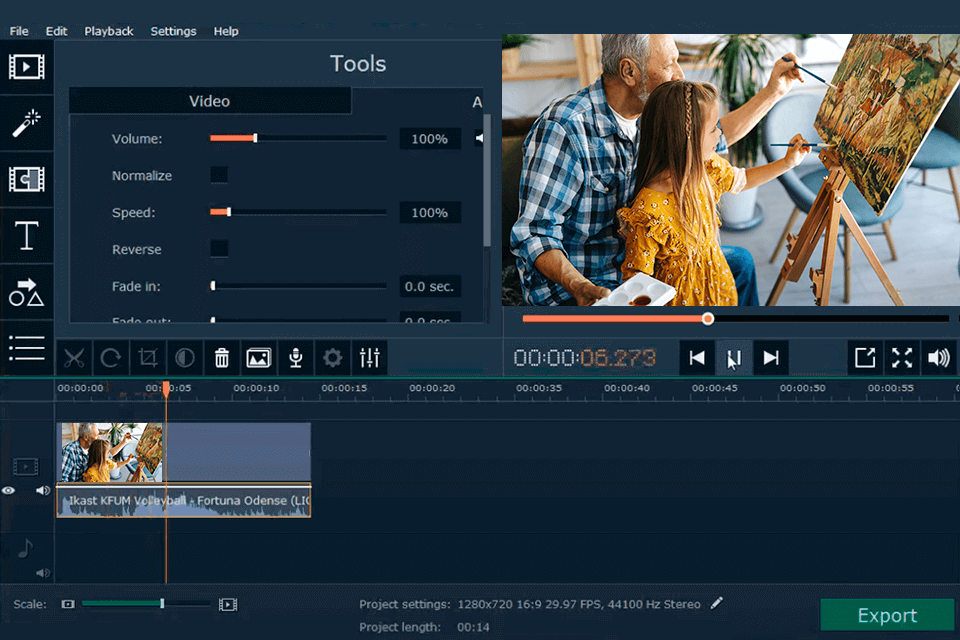Open the titles text tool

coord(26,236)
